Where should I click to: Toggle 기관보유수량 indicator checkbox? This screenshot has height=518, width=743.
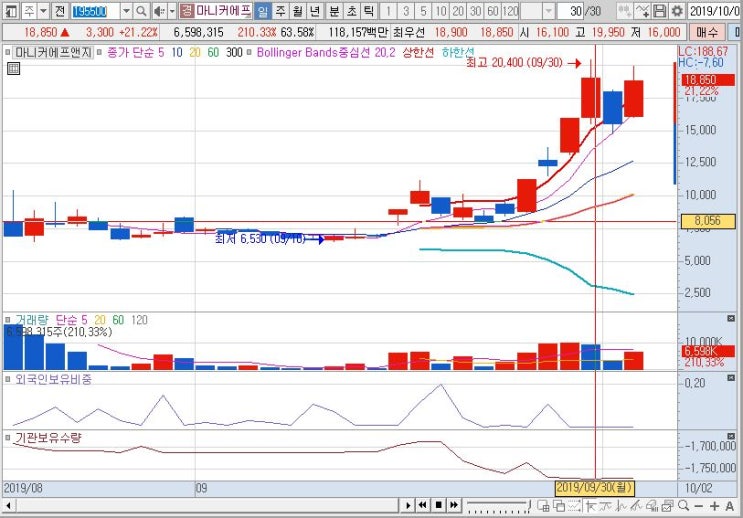[x=8, y=437]
